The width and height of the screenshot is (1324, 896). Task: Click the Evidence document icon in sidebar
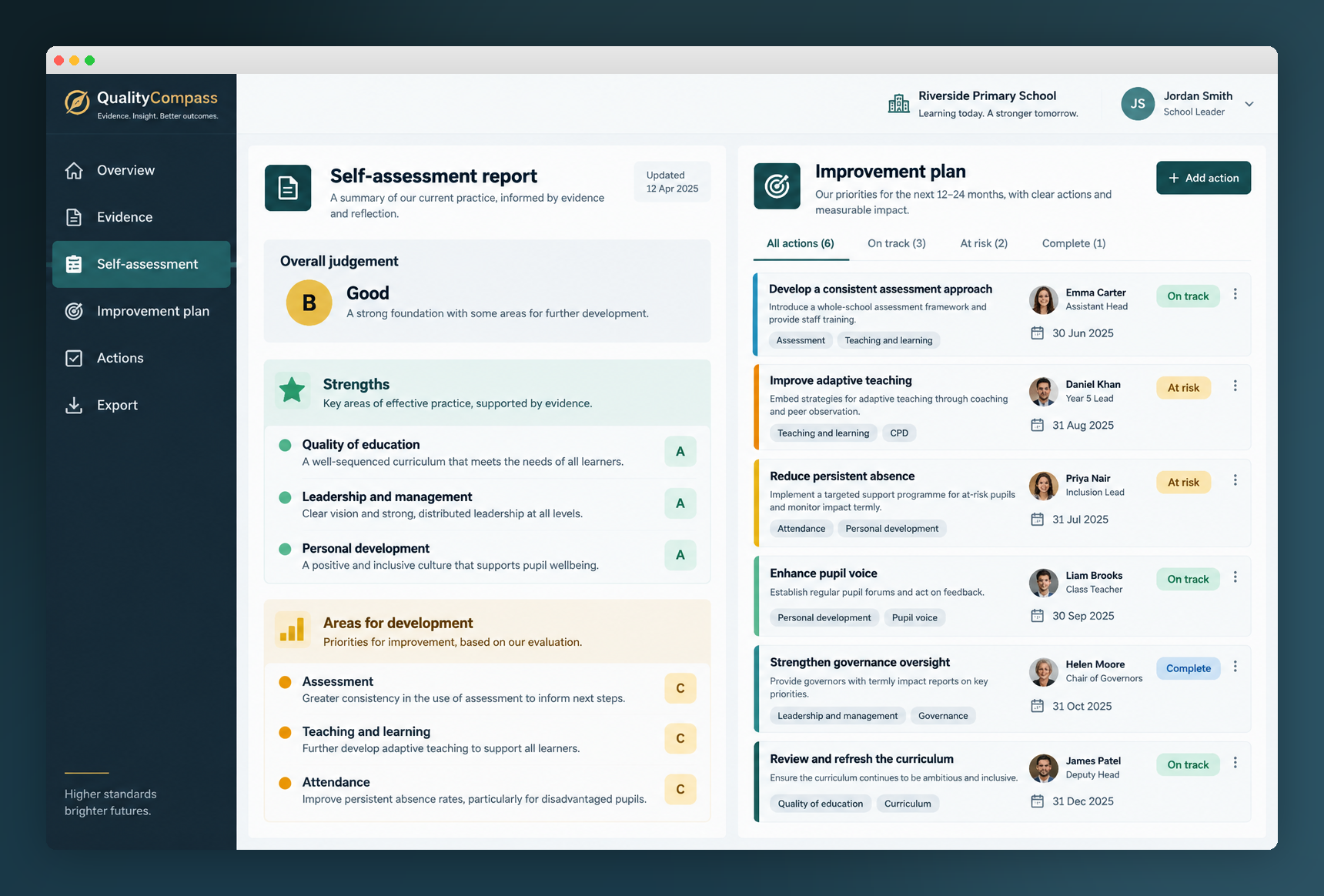tap(74, 217)
